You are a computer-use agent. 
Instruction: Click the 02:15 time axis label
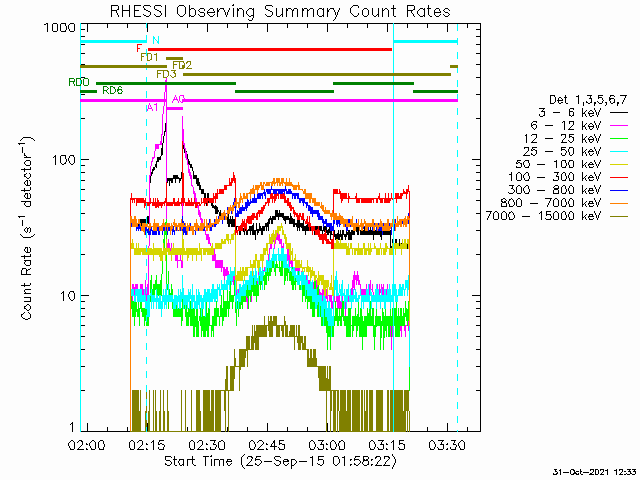[x=147, y=444]
